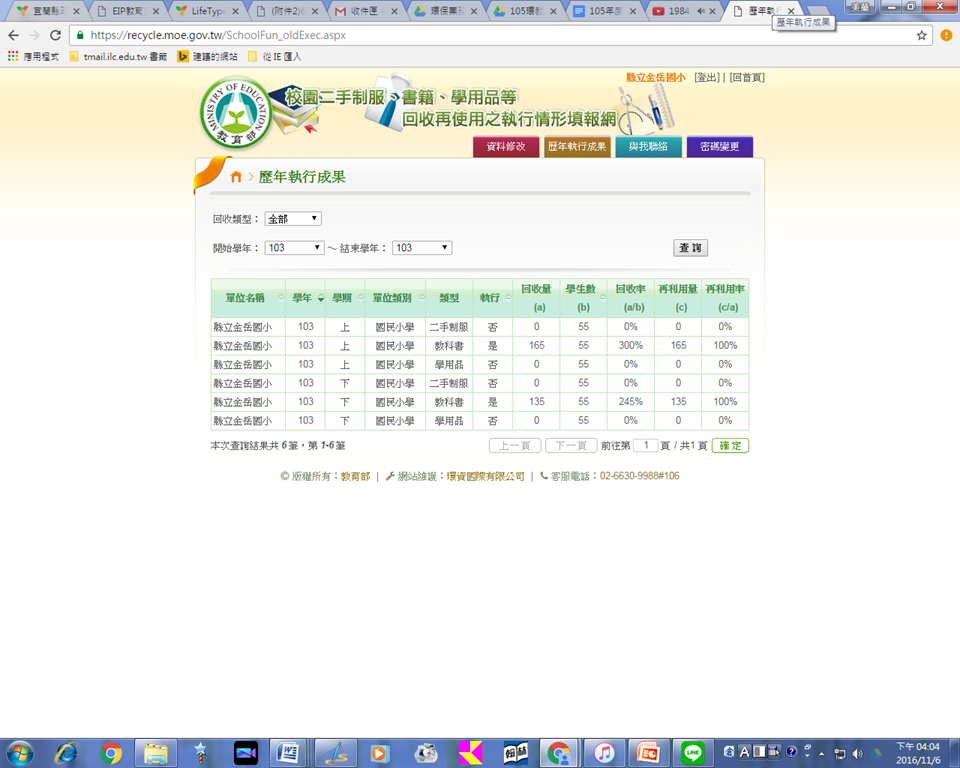Open the 回收類型 dropdown
The height and width of the screenshot is (768, 960).
(293, 219)
